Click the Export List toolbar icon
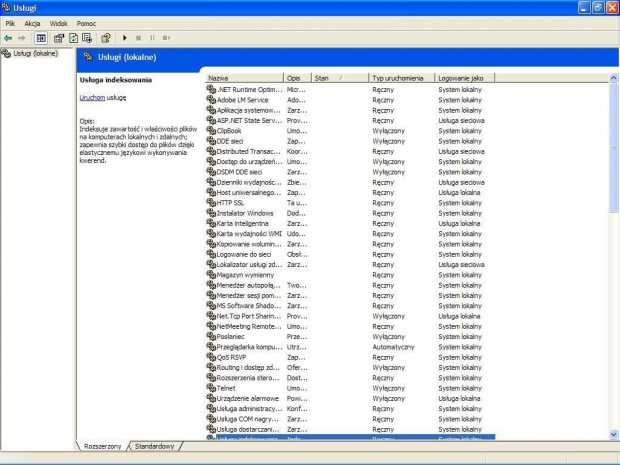 87,38
